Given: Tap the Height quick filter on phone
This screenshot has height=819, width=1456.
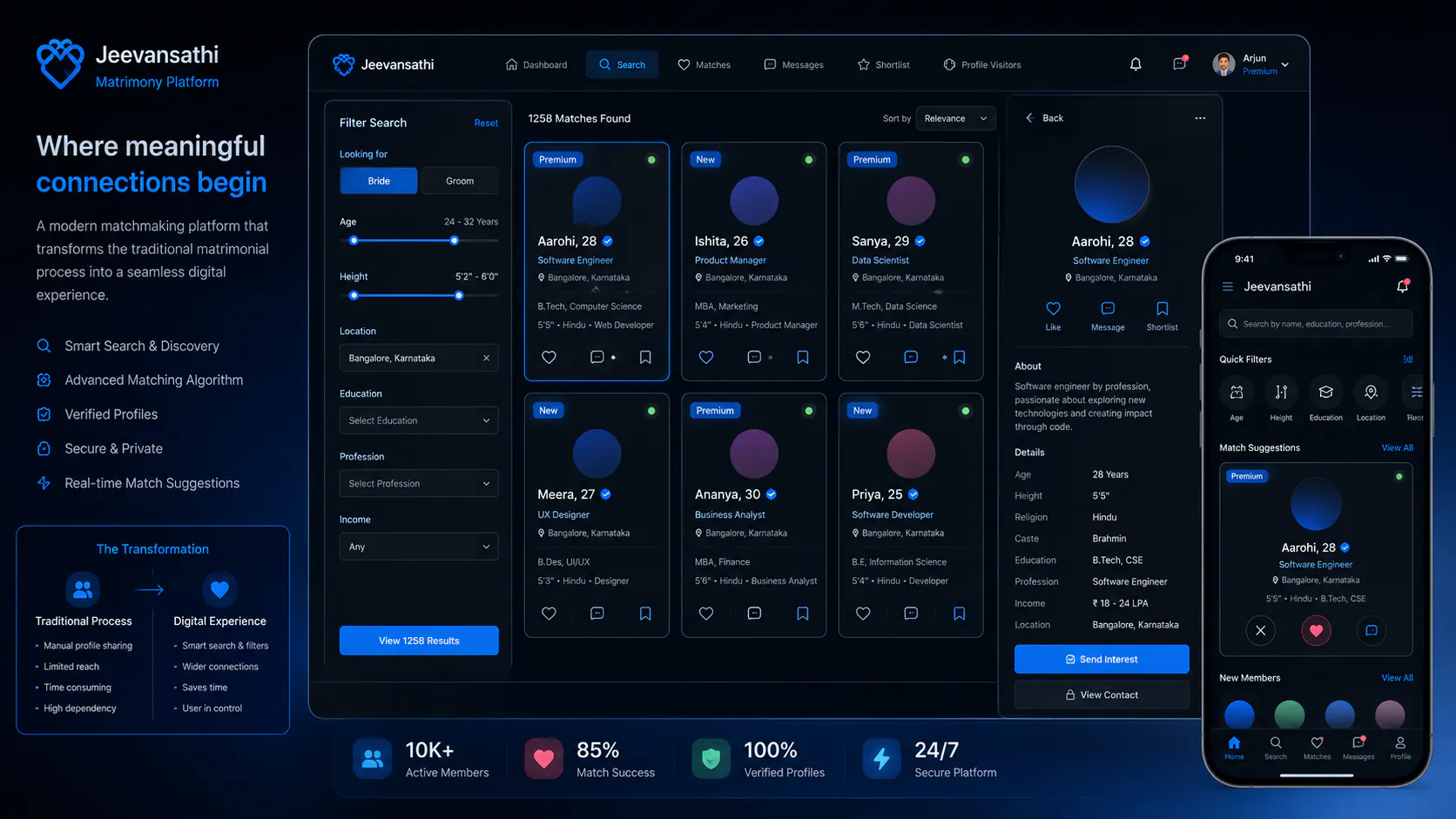Looking at the screenshot, I should point(1281,399).
